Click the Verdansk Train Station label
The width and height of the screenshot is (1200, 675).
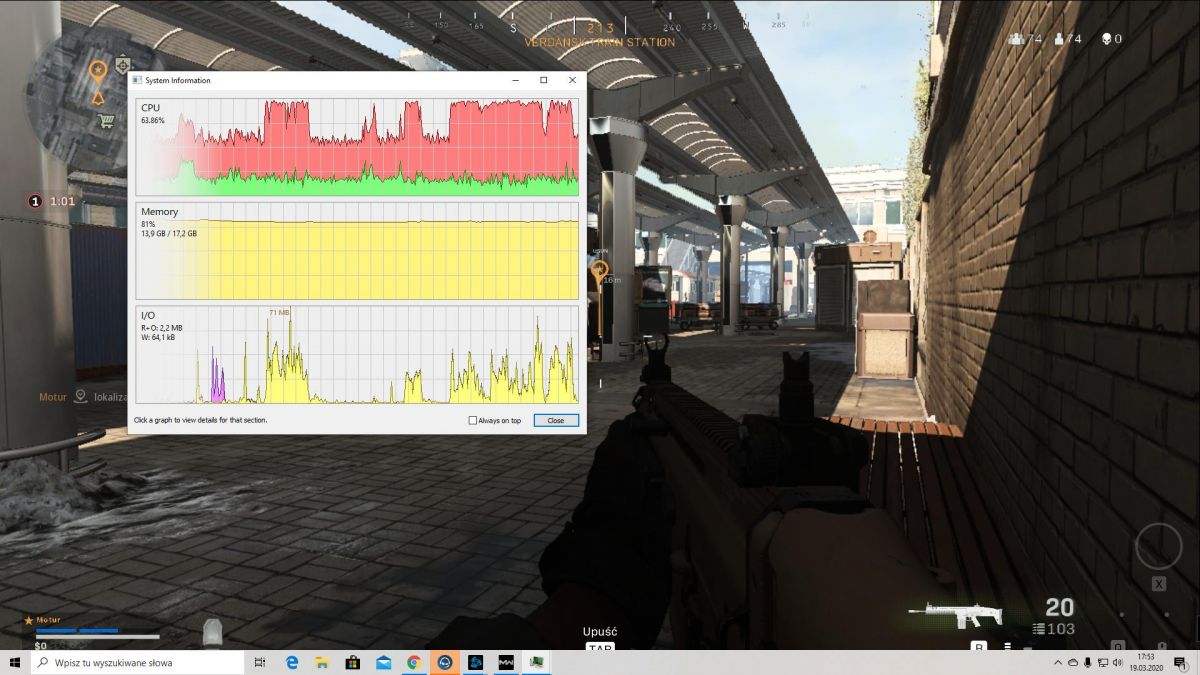600,43
